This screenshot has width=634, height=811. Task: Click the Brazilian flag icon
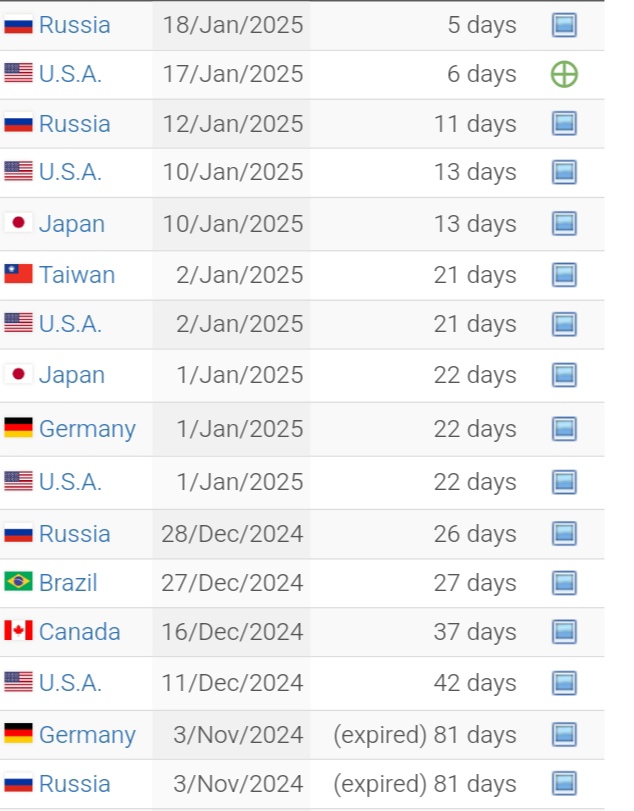[x=18, y=581]
